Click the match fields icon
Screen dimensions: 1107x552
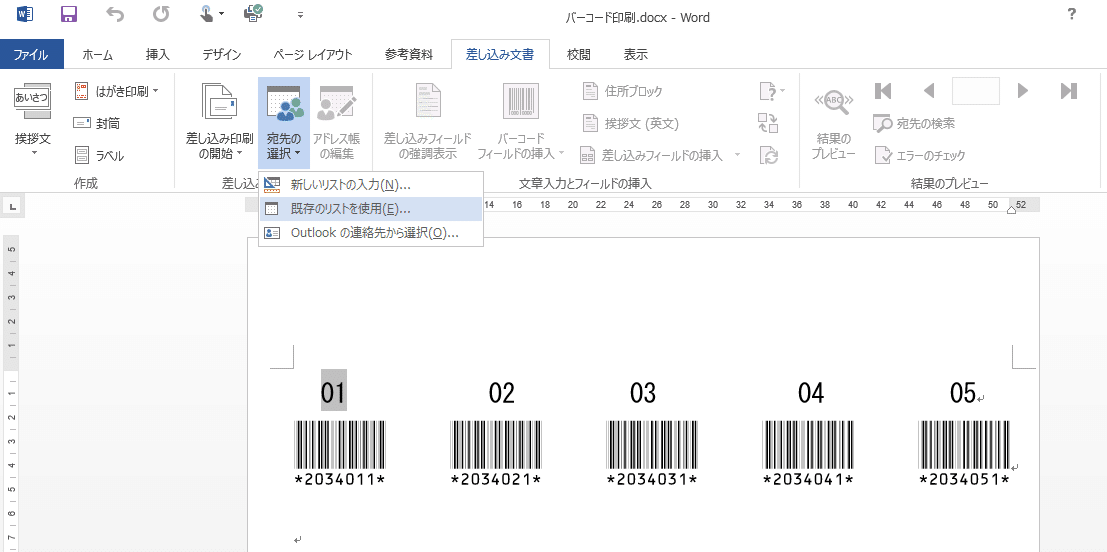coord(768,123)
